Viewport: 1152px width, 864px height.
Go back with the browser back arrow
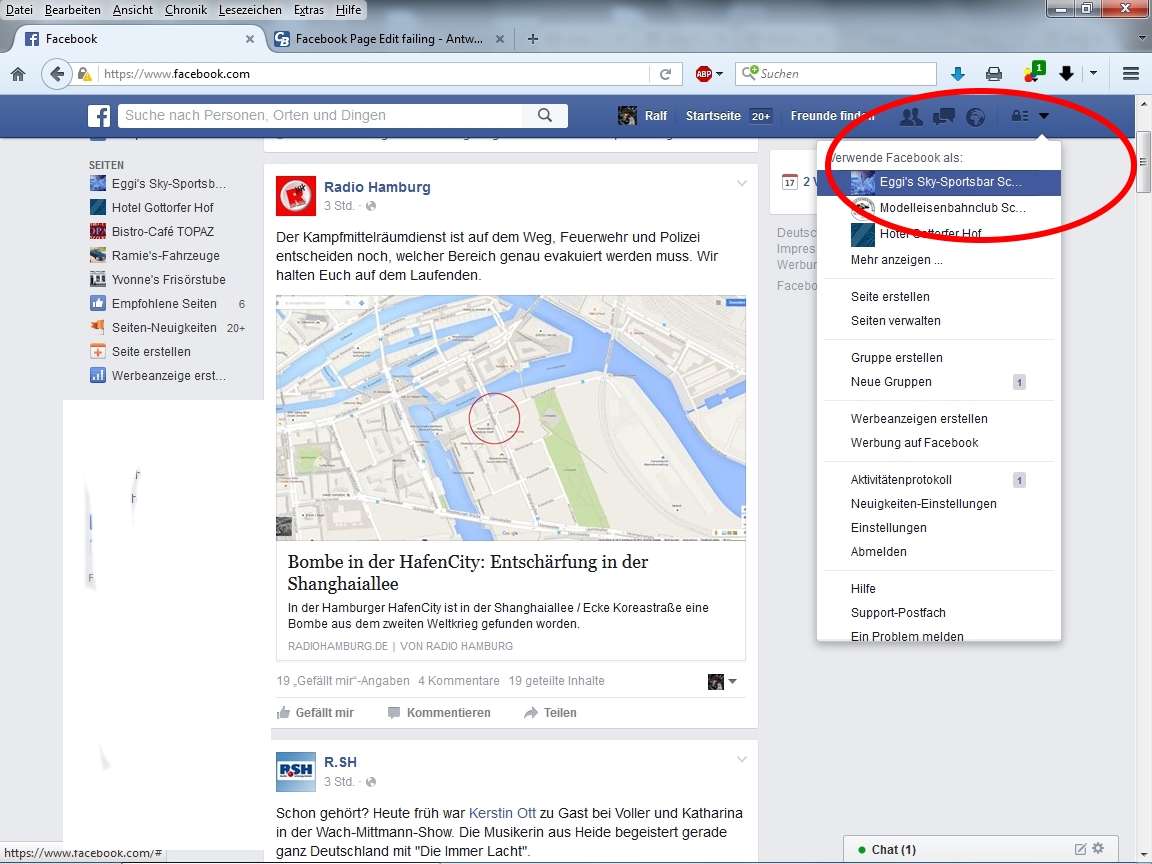point(56,73)
